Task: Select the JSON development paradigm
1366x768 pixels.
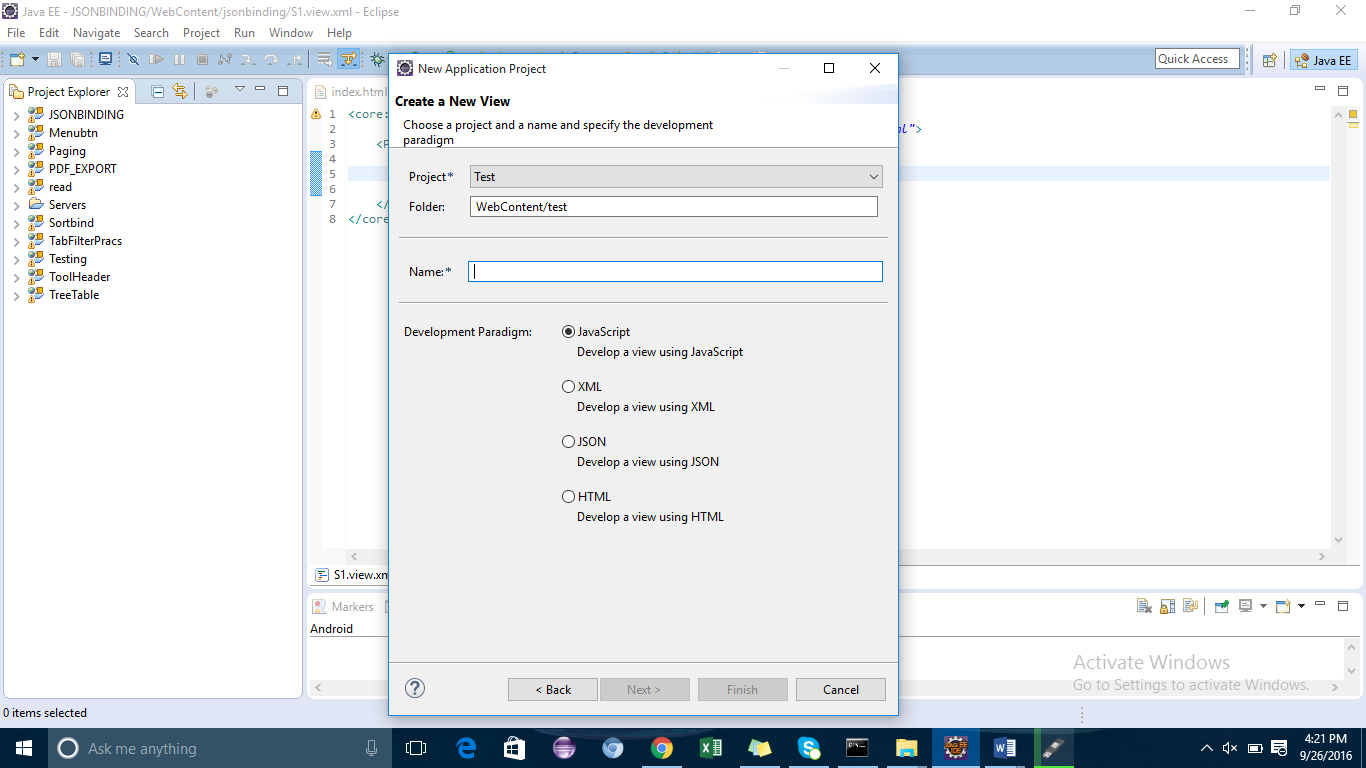Action: (569, 442)
